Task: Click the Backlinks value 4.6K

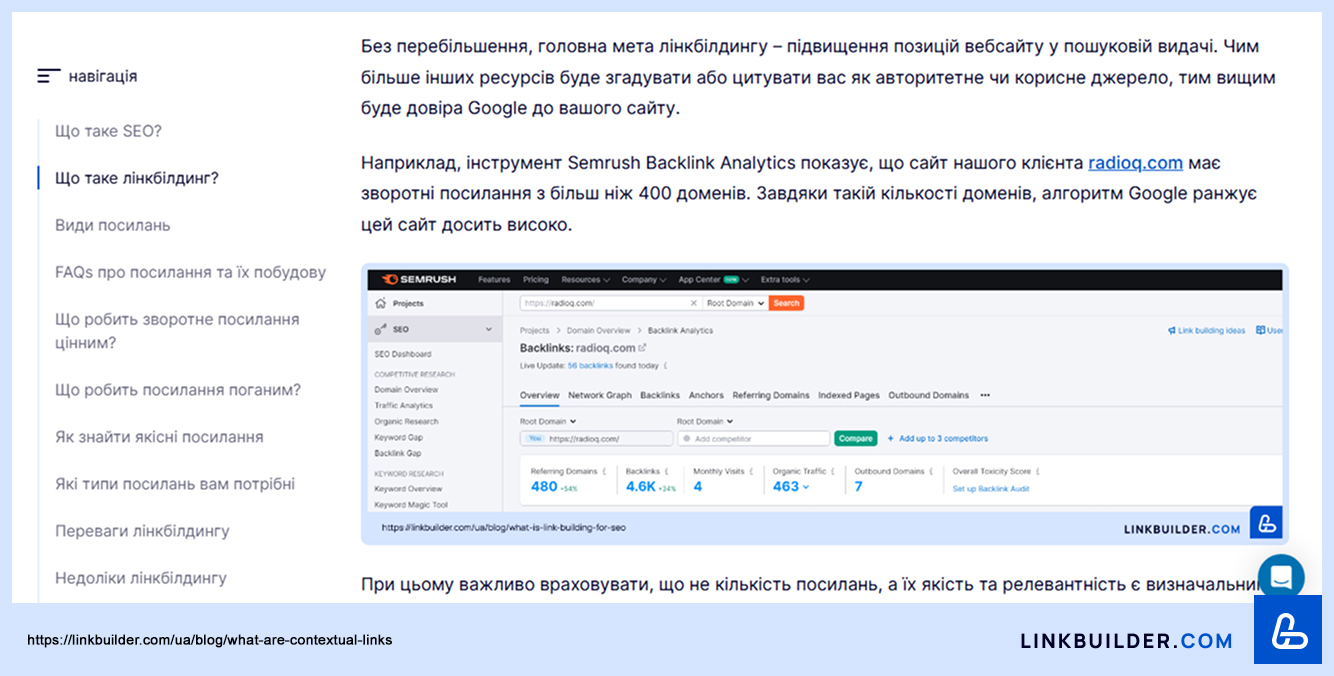Action: coord(641,487)
